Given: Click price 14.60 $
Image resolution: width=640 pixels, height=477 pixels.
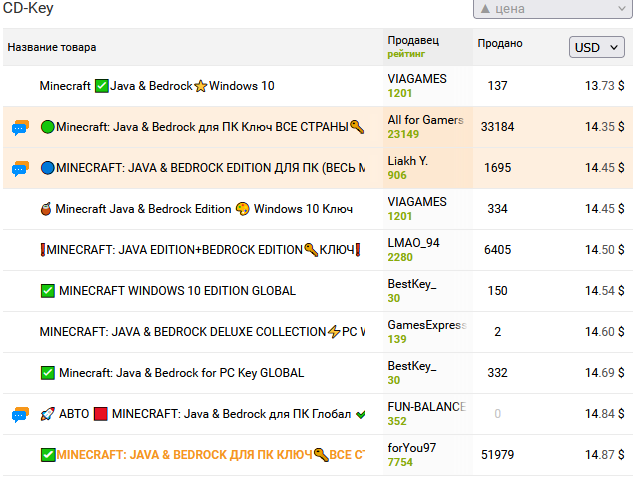Looking at the screenshot, I should click(604, 332).
